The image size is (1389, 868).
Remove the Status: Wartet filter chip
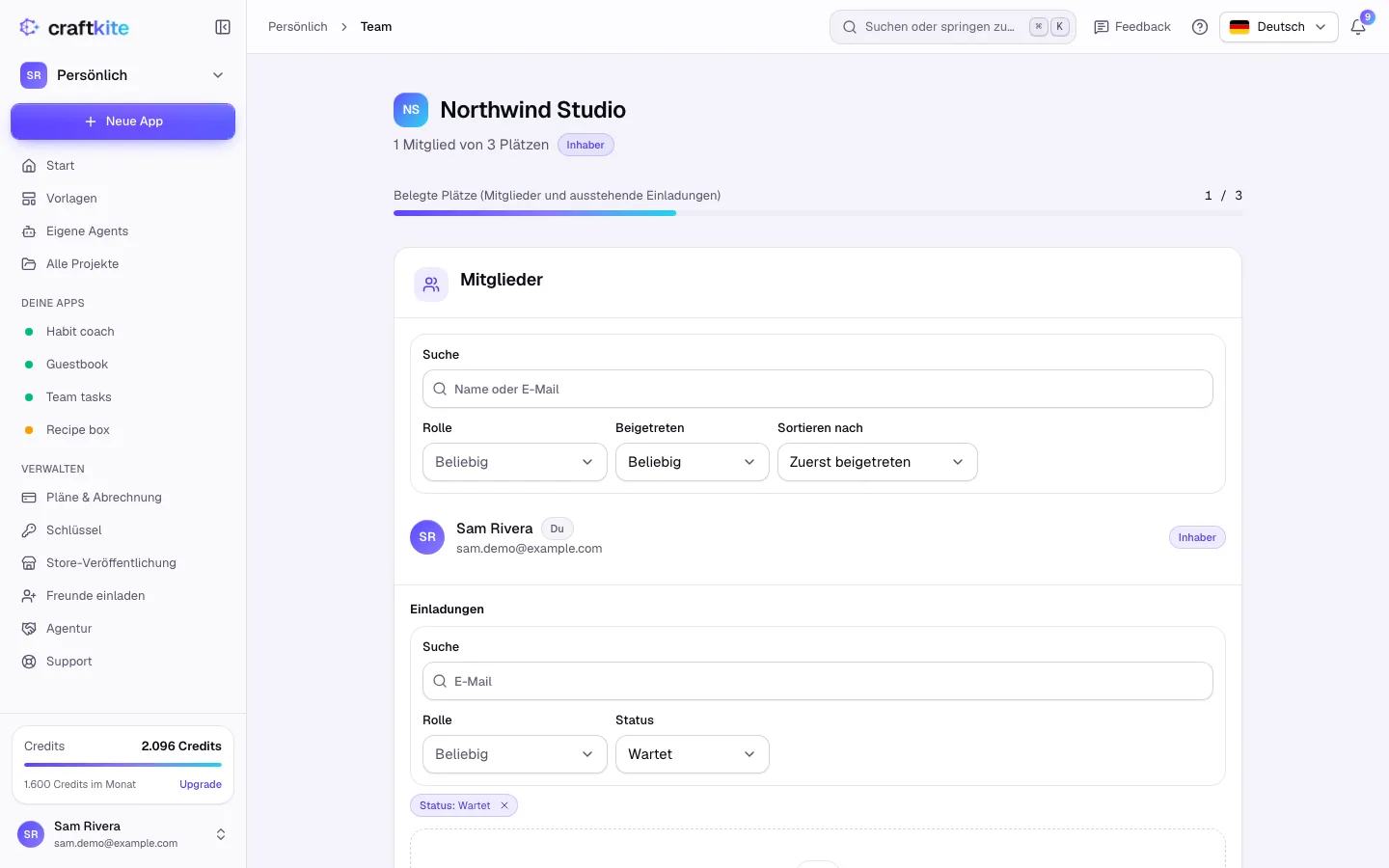[504, 805]
